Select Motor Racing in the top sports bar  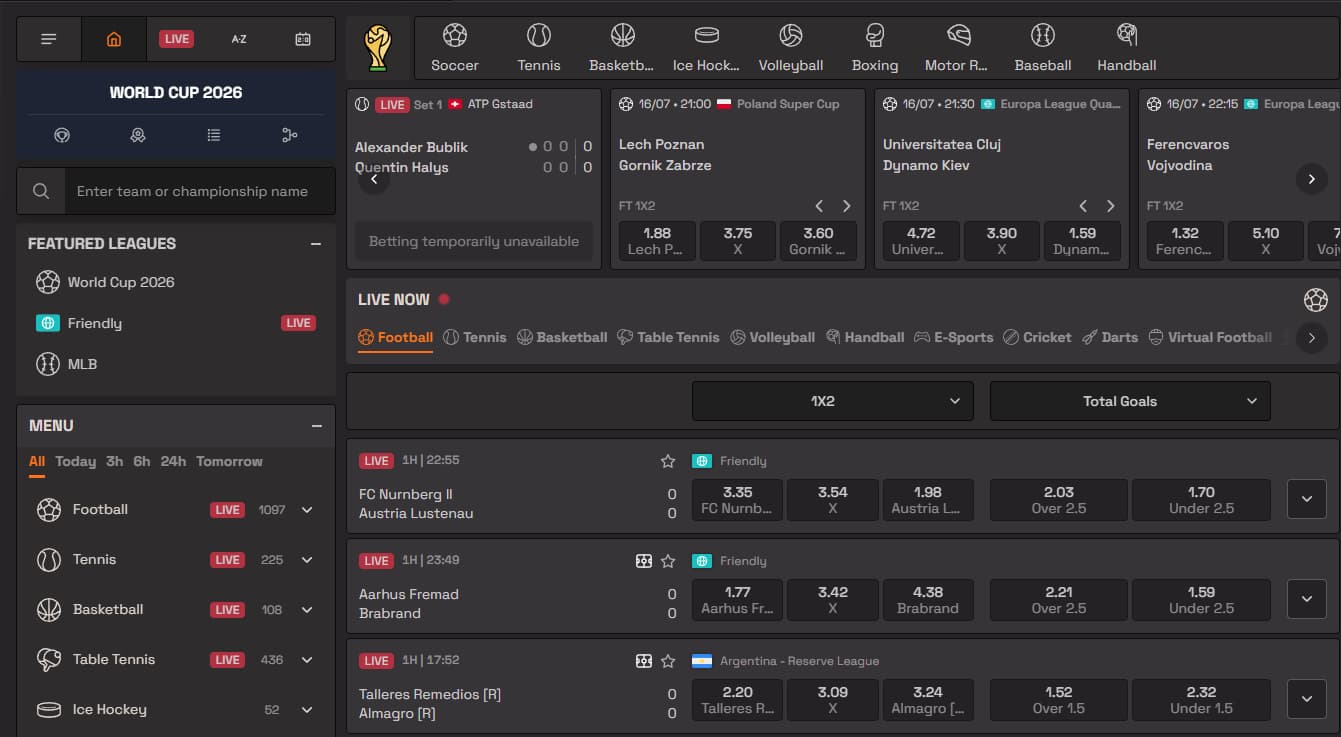click(x=957, y=48)
